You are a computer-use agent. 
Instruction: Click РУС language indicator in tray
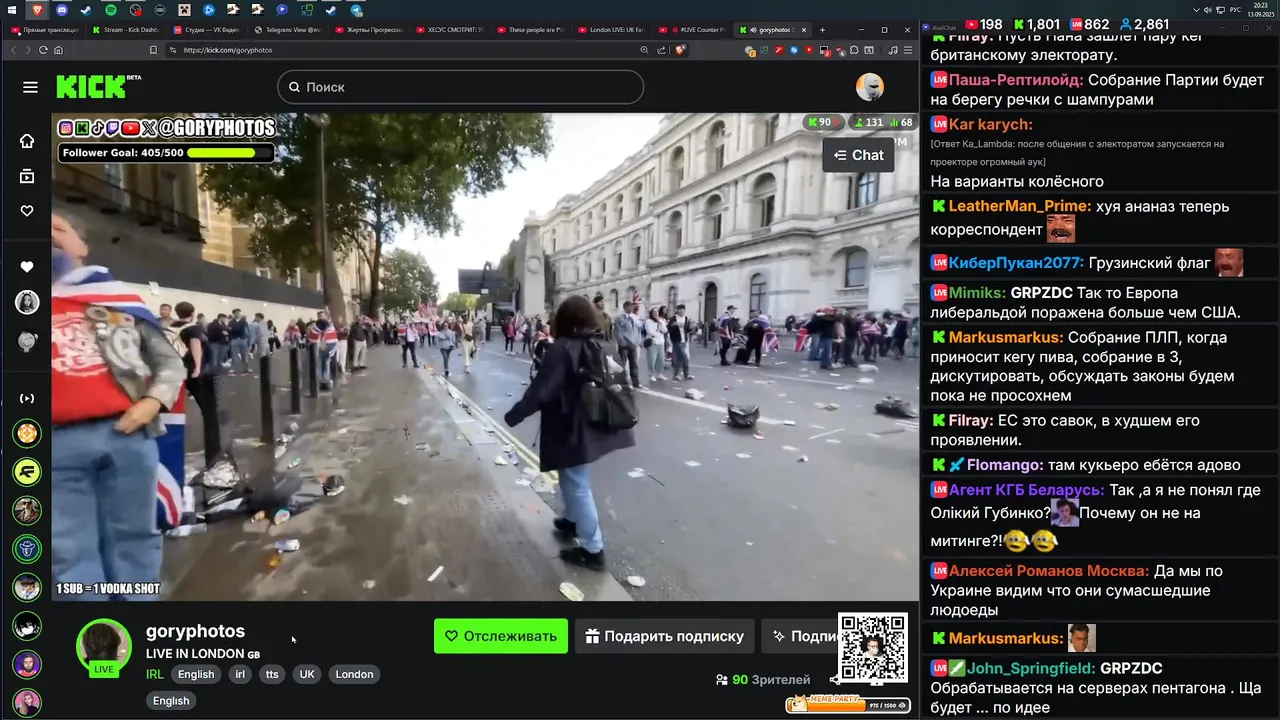pos(1235,10)
